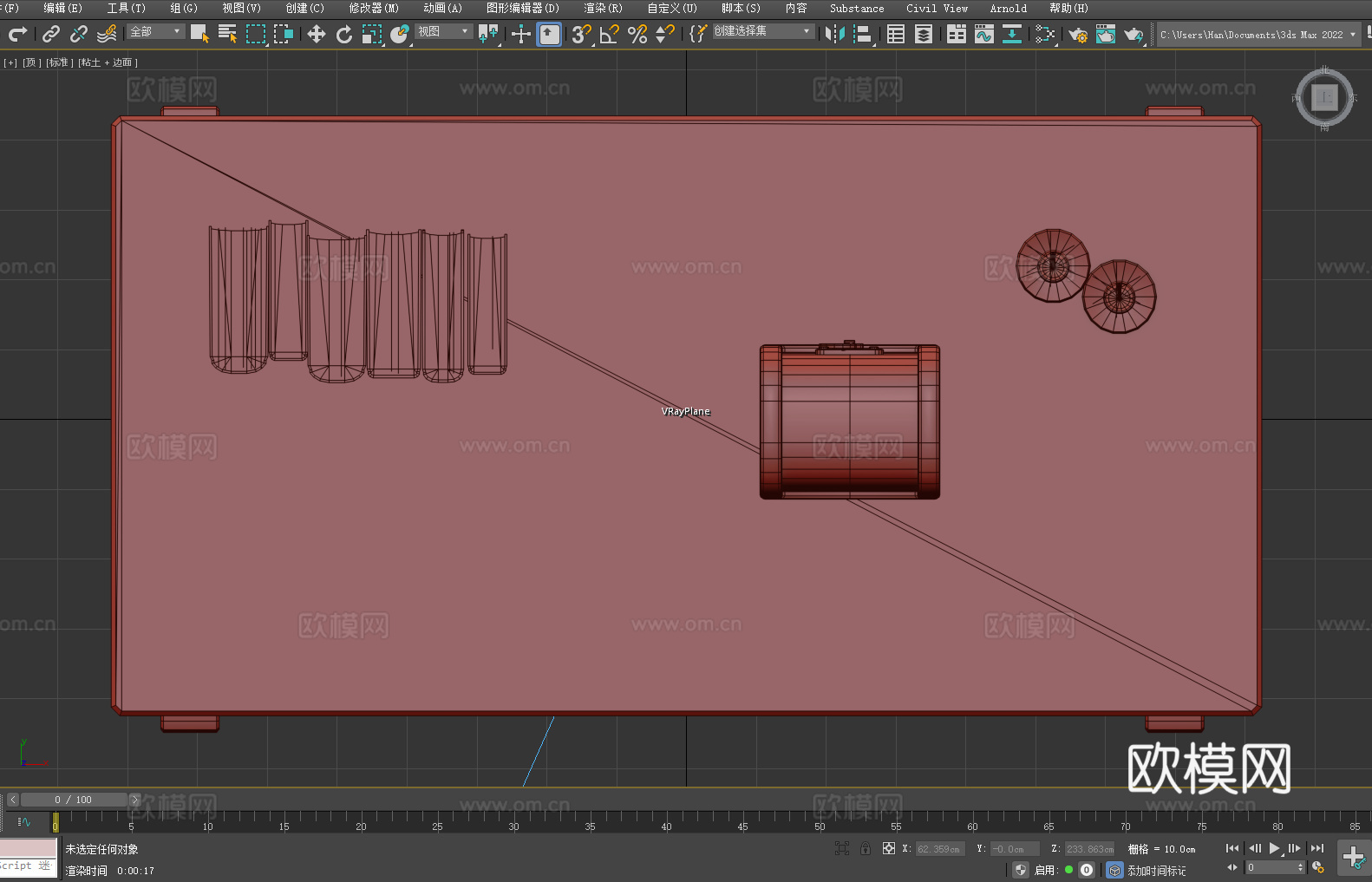Open the Schematic View icon
This screenshot has height=882, width=1372.
1011,34
